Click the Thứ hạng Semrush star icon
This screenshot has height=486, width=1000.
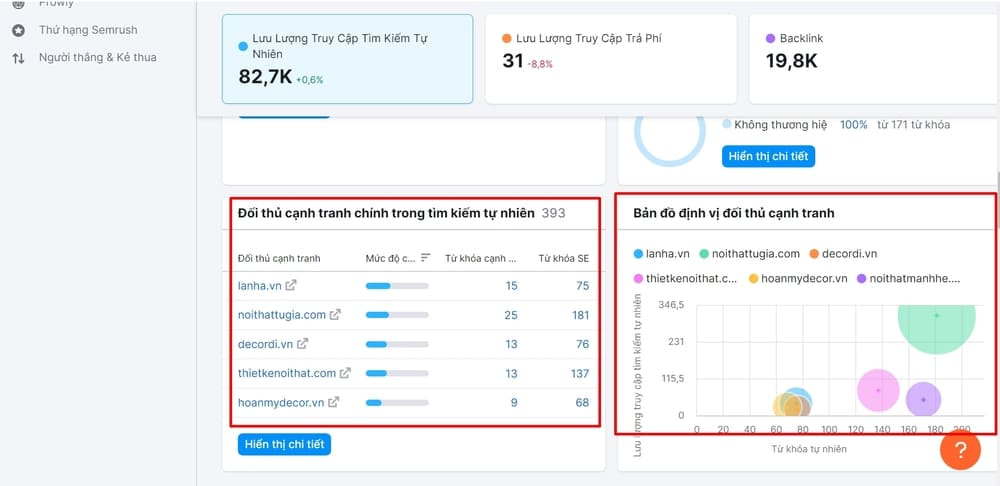18,30
